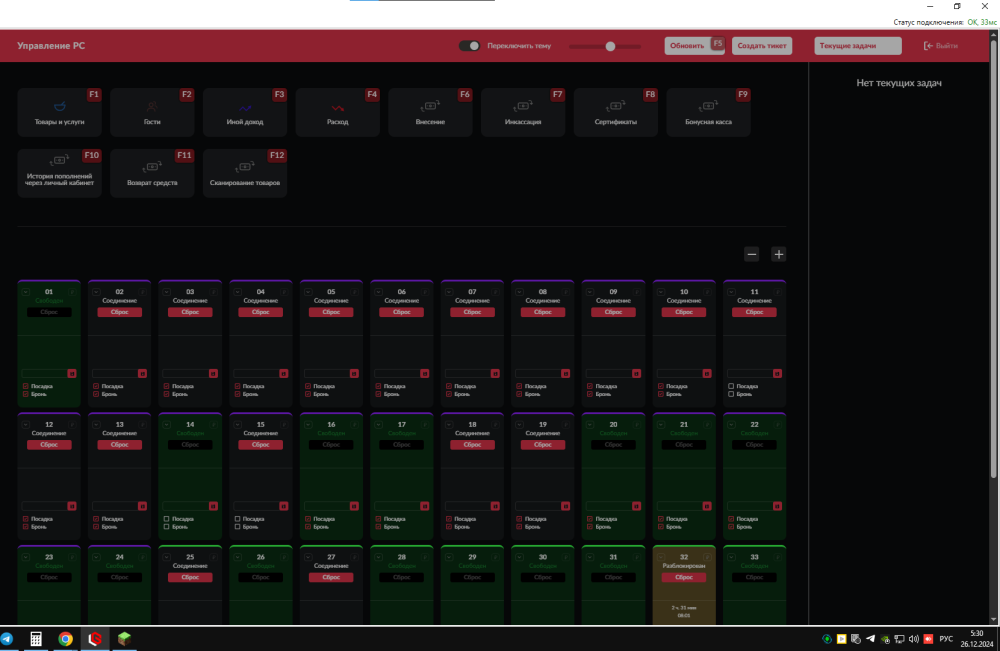Open Текущие задачи tasks panel
The image size is (1000, 651).
(858, 46)
